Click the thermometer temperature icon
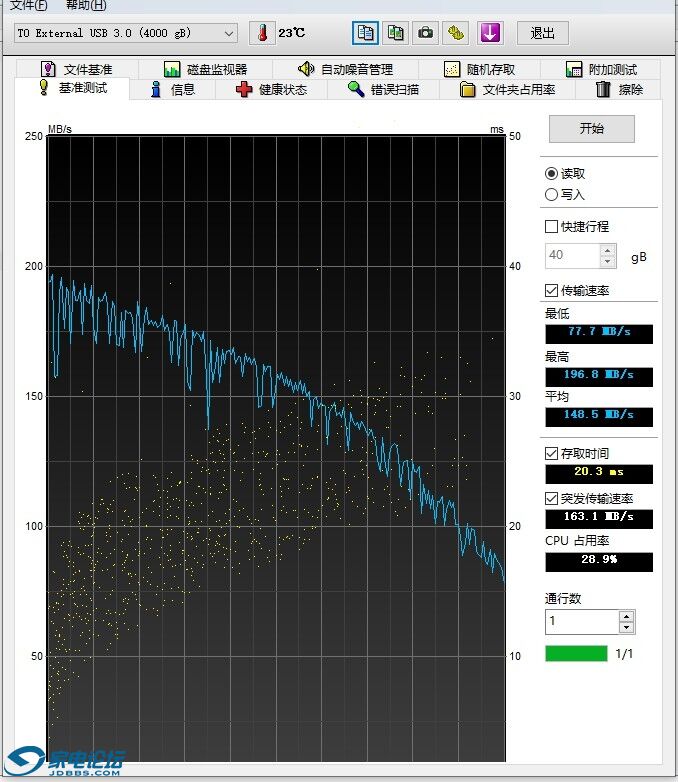Viewport: 678px width, 782px height. coord(262,33)
